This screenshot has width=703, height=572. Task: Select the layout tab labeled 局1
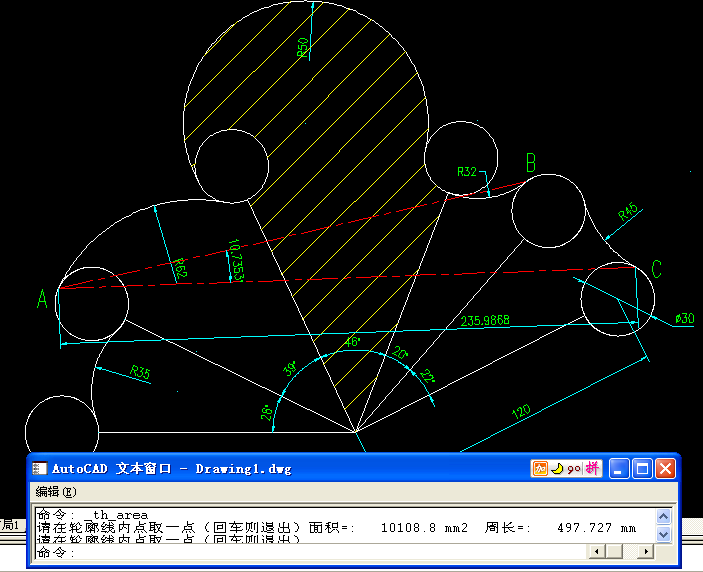[x=10, y=525]
